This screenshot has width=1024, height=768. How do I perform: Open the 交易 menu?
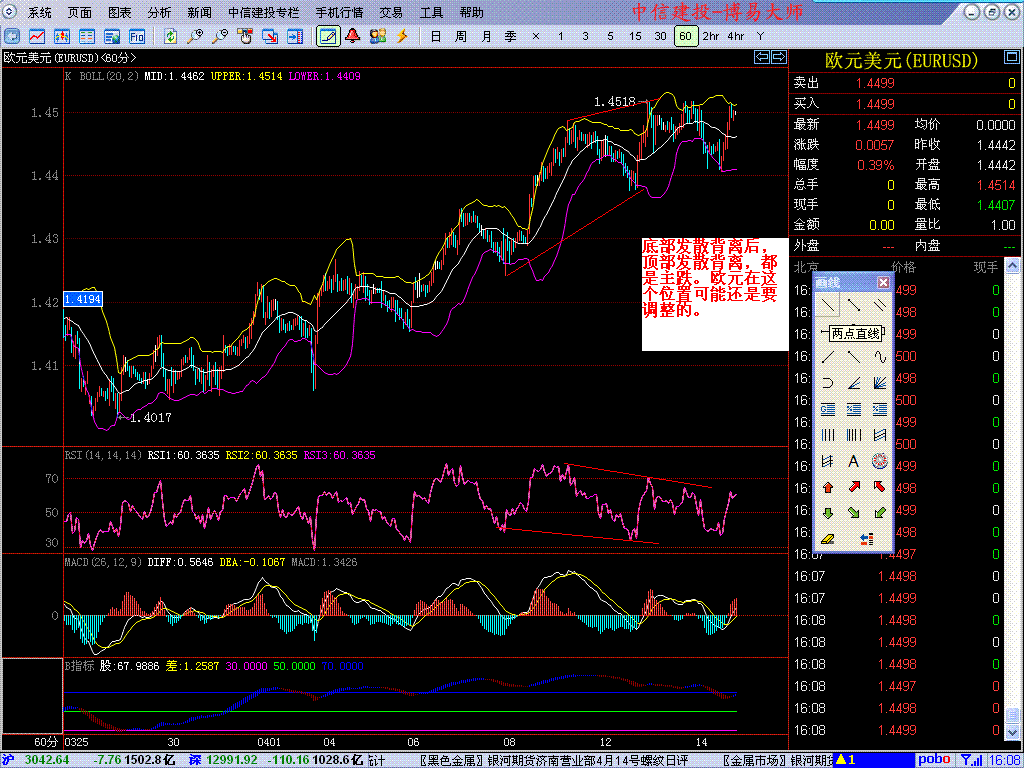point(391,12)
